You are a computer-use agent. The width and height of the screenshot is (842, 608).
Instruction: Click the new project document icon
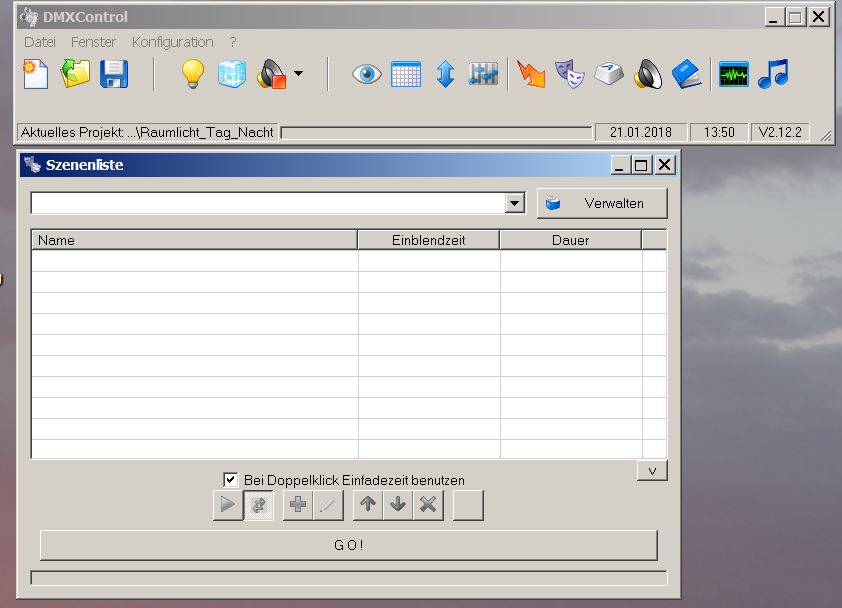click(36, 75)
